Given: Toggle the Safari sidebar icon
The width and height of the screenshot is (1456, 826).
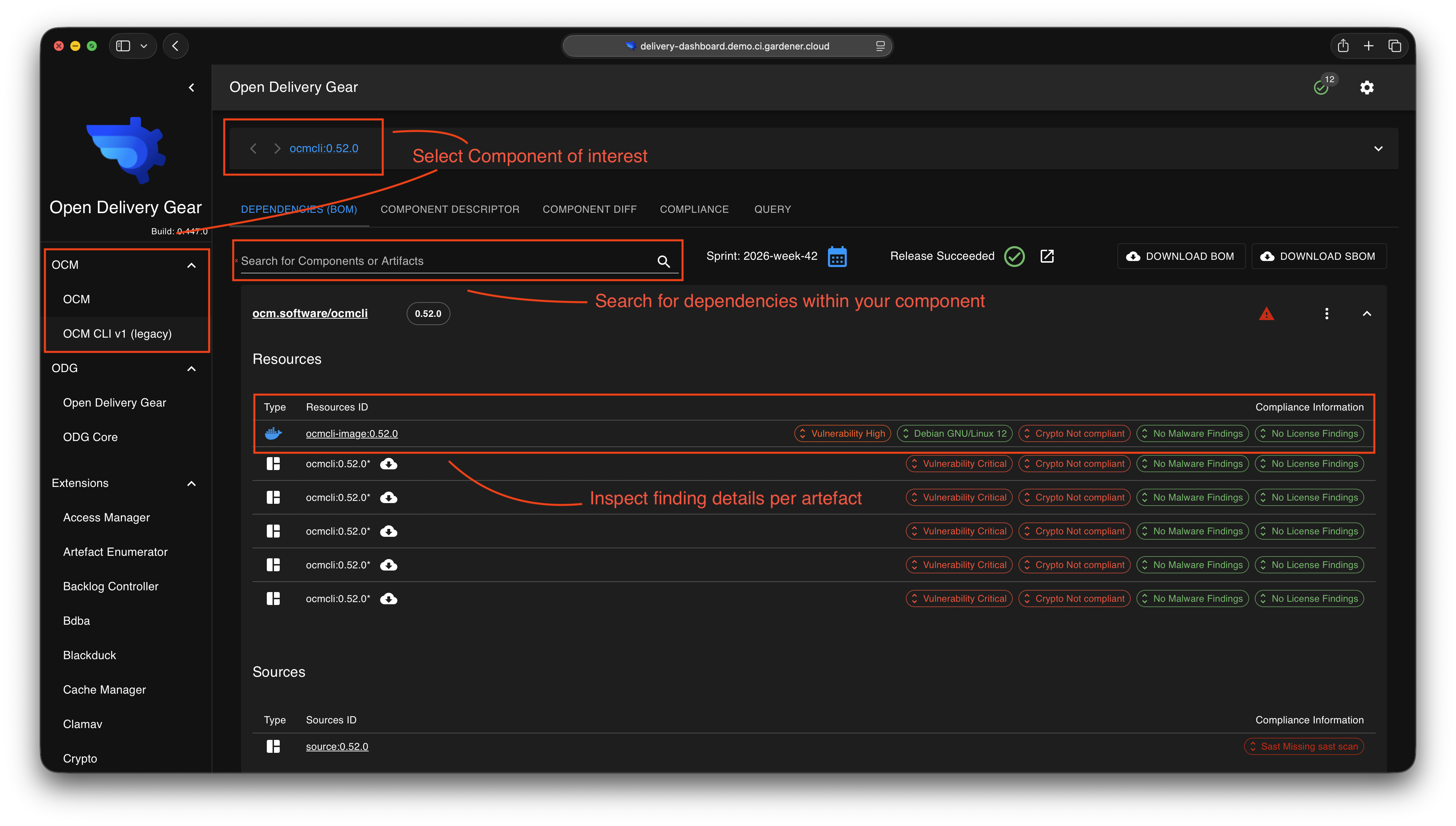Looking at the screenshot, I should coord(123,46).
